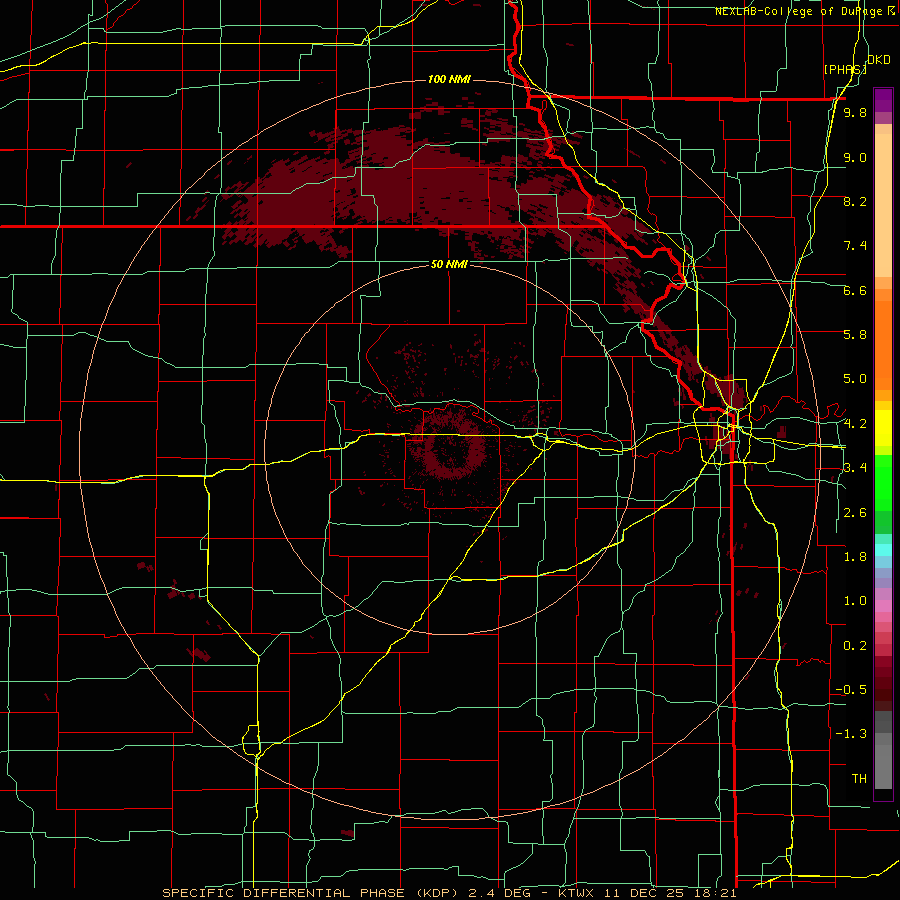Pick the orange color bar segment
900x900 pixels.
(x=883, y=344)
